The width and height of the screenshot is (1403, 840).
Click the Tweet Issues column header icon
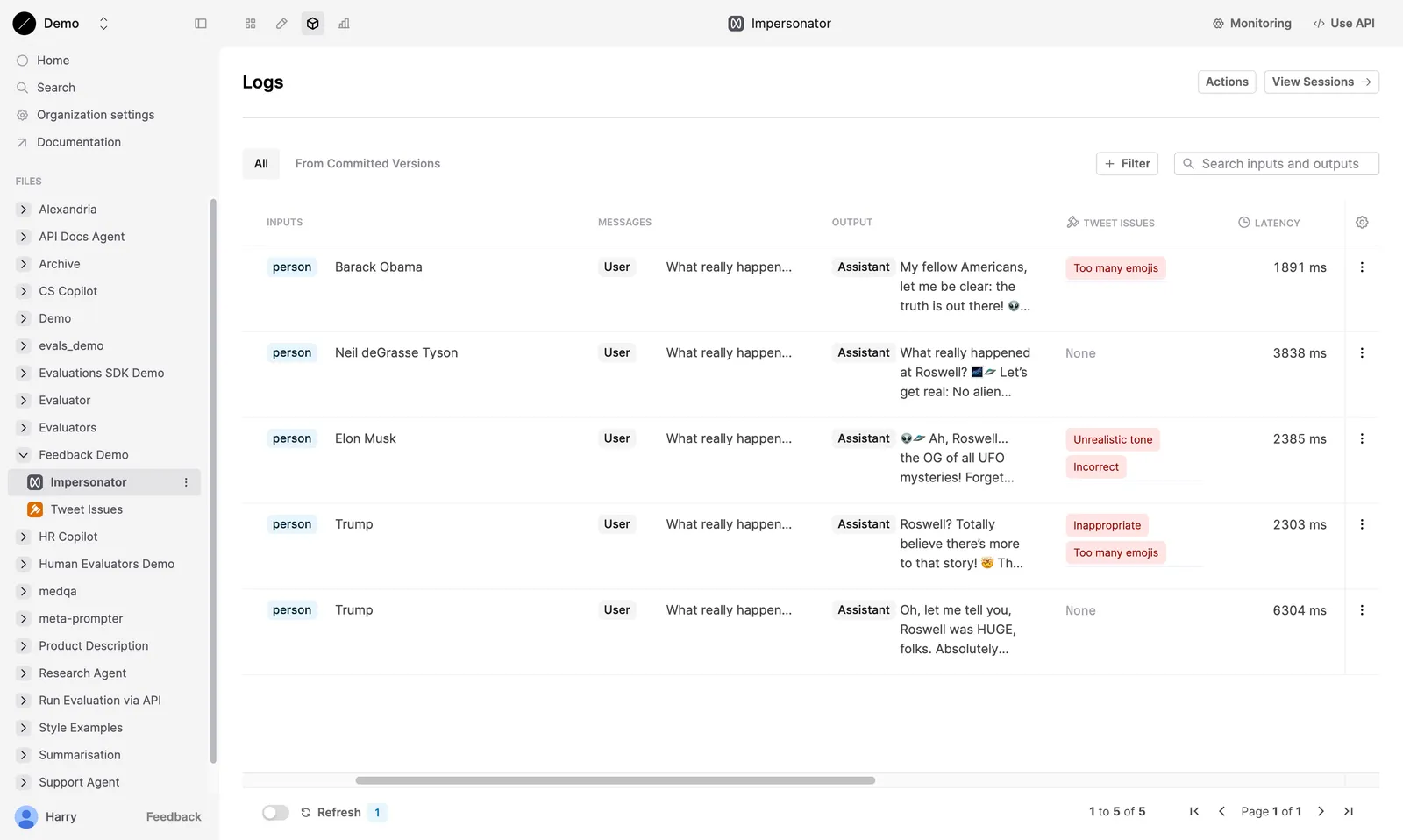[x=1072, y=223]
